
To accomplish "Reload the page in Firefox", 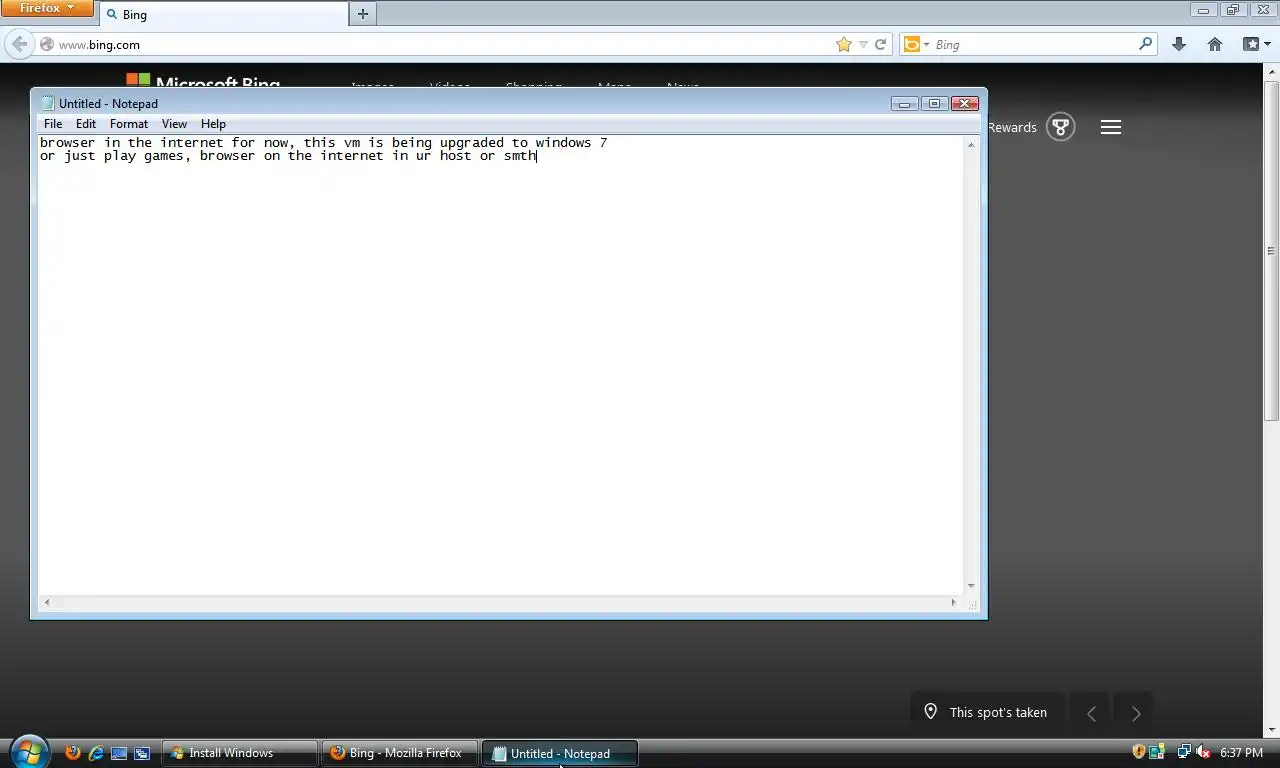I will click(881, 44).
